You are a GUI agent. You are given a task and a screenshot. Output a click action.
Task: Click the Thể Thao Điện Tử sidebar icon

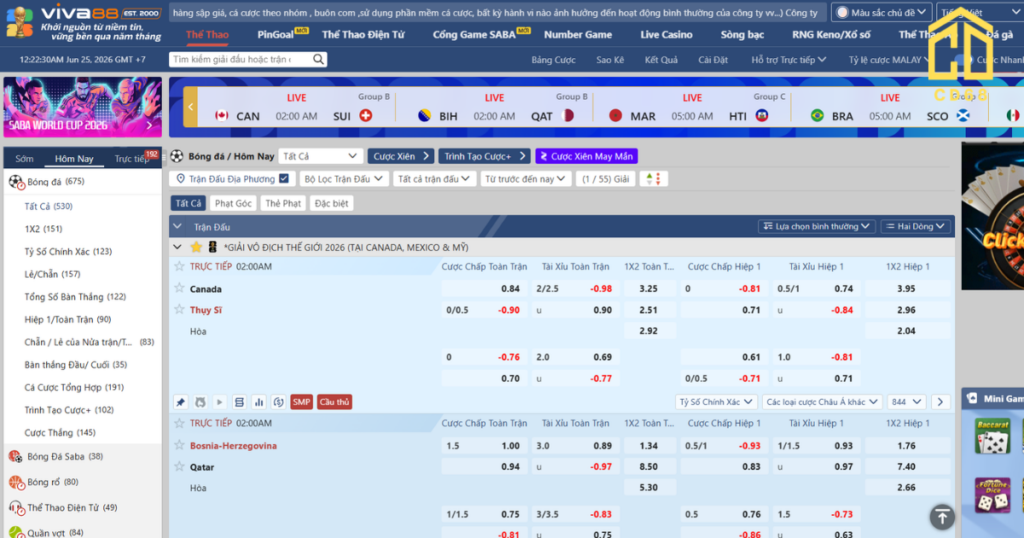click(16, 507)
